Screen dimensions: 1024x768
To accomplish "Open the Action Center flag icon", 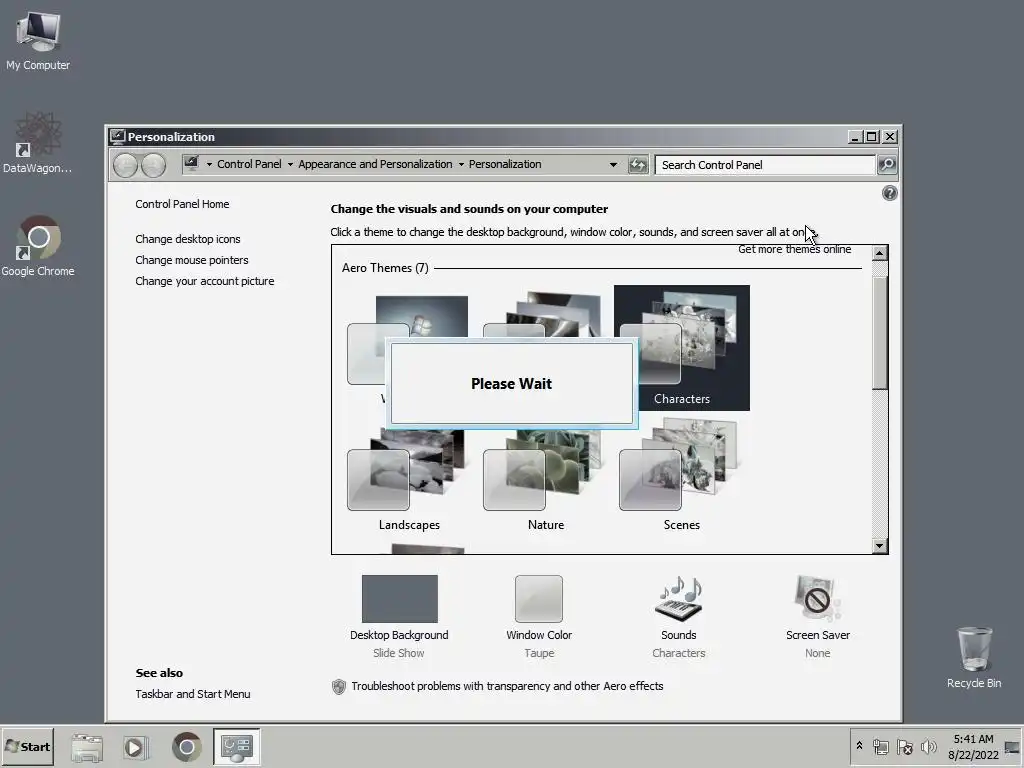I will click(x=904, y=747).
